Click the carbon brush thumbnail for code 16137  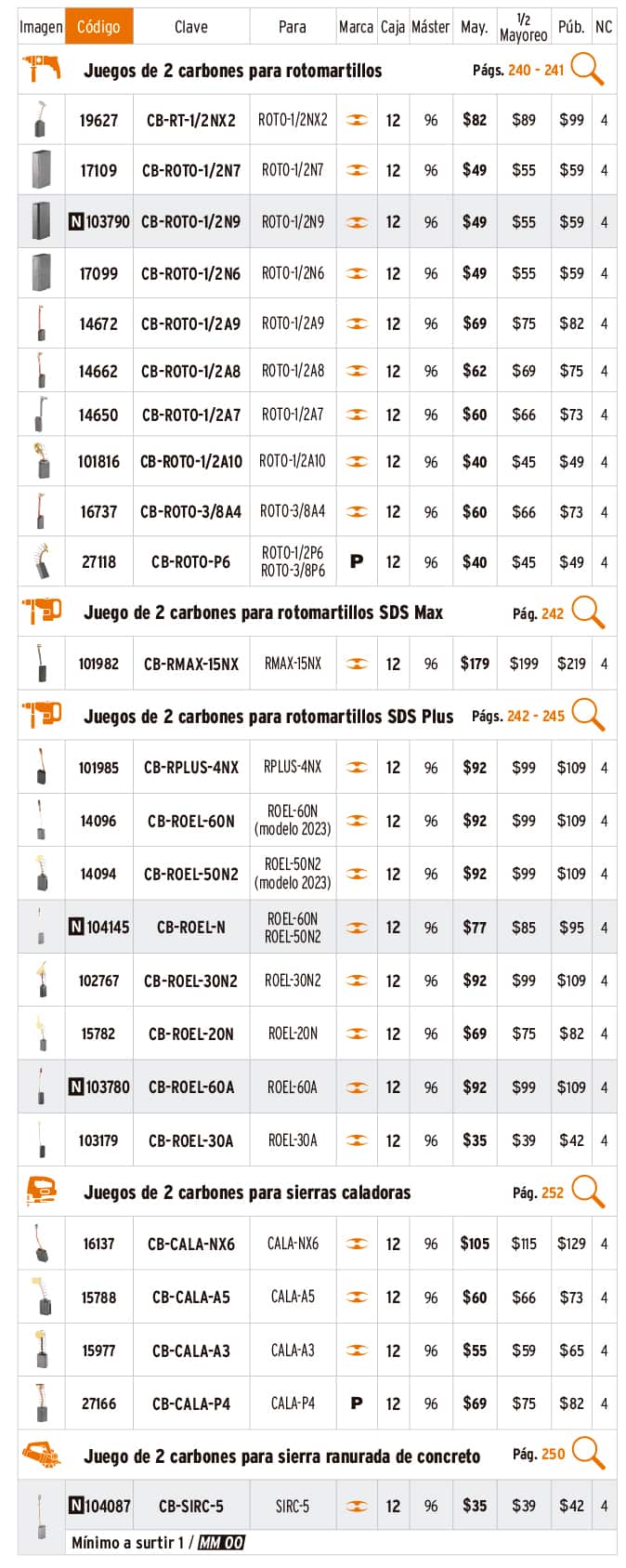41,1244
